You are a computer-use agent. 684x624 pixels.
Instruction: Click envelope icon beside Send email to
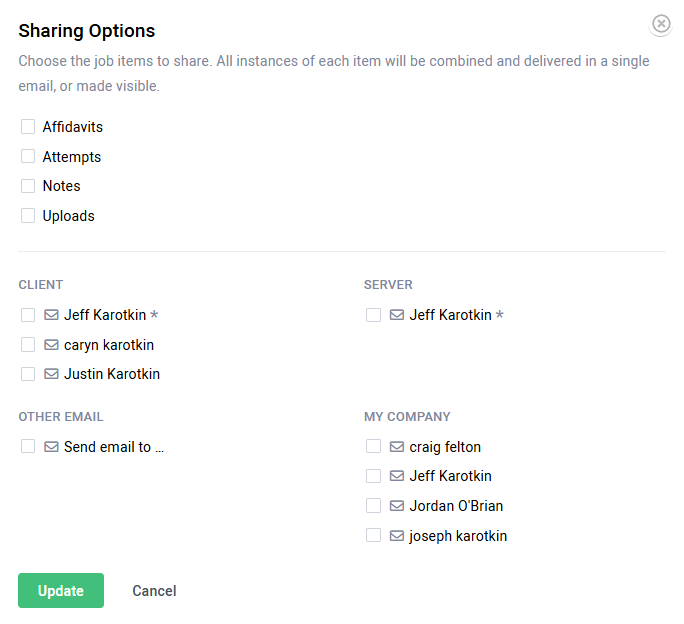(52, 447)
